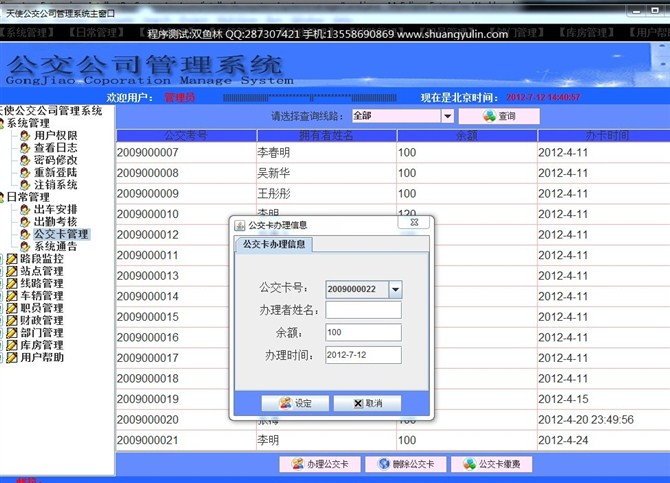Select the 系统管理 tree node
This screenshot has width=670, height=483.
coord(28,124)
